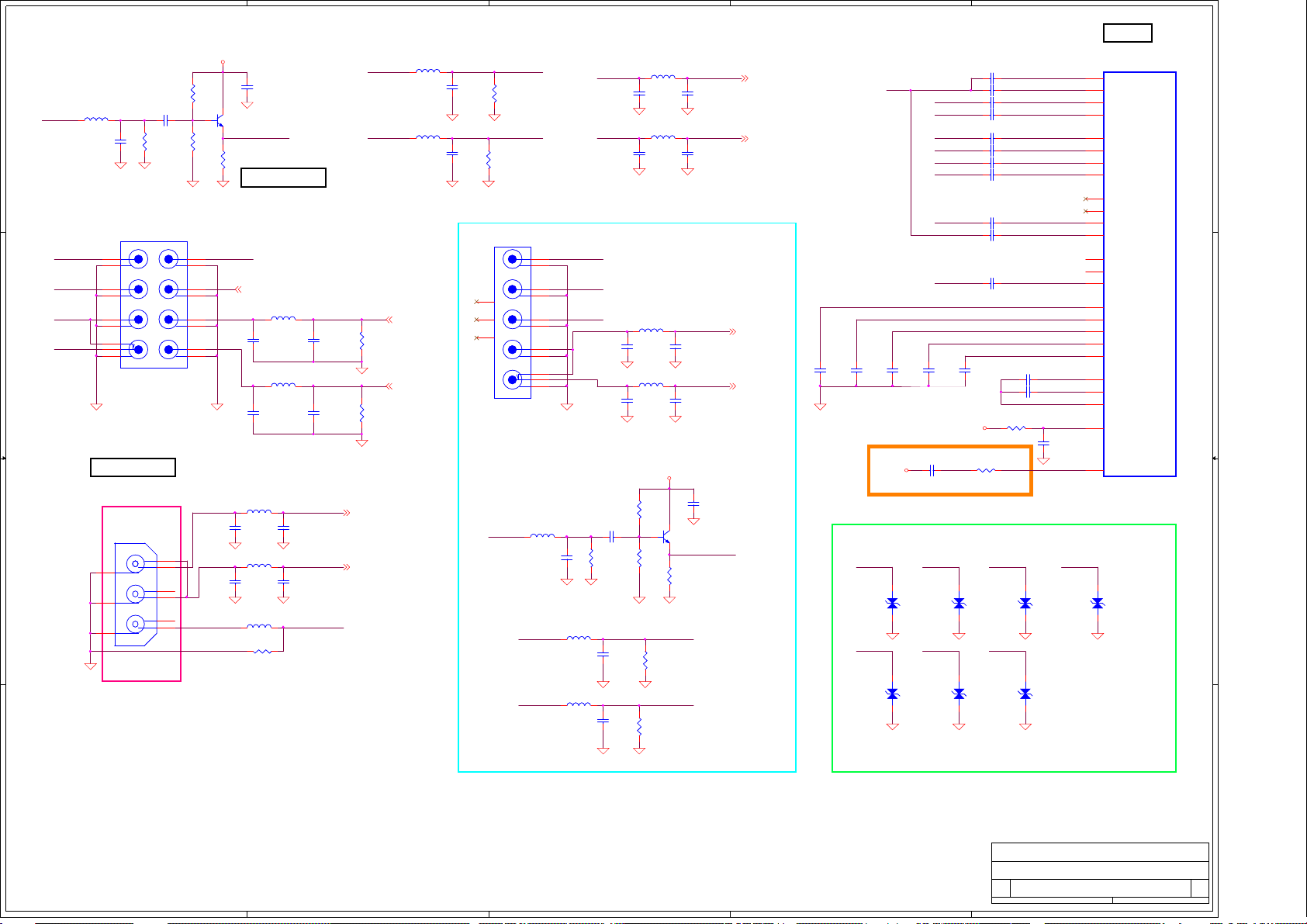This screenshot has width=1307, height=924.
Task: Select the resistor inside the orange box
Action: (x=986, y=470)
